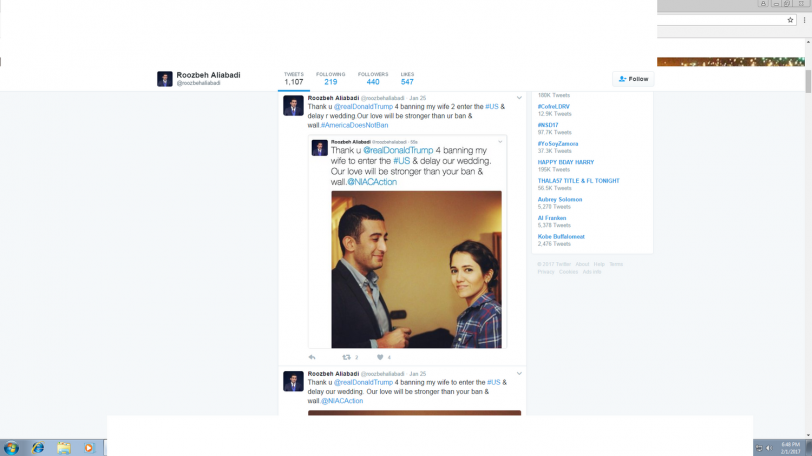The width and height of the screenshot is (812, 456).
Task: Open trending topic Kobe Buffalomeat
Action: point(561,237)
